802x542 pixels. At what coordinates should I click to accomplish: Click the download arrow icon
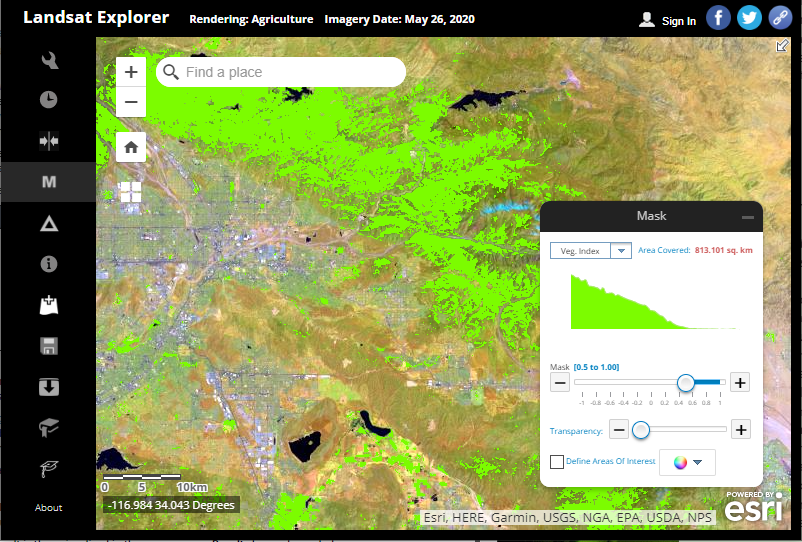coord(49,387)
